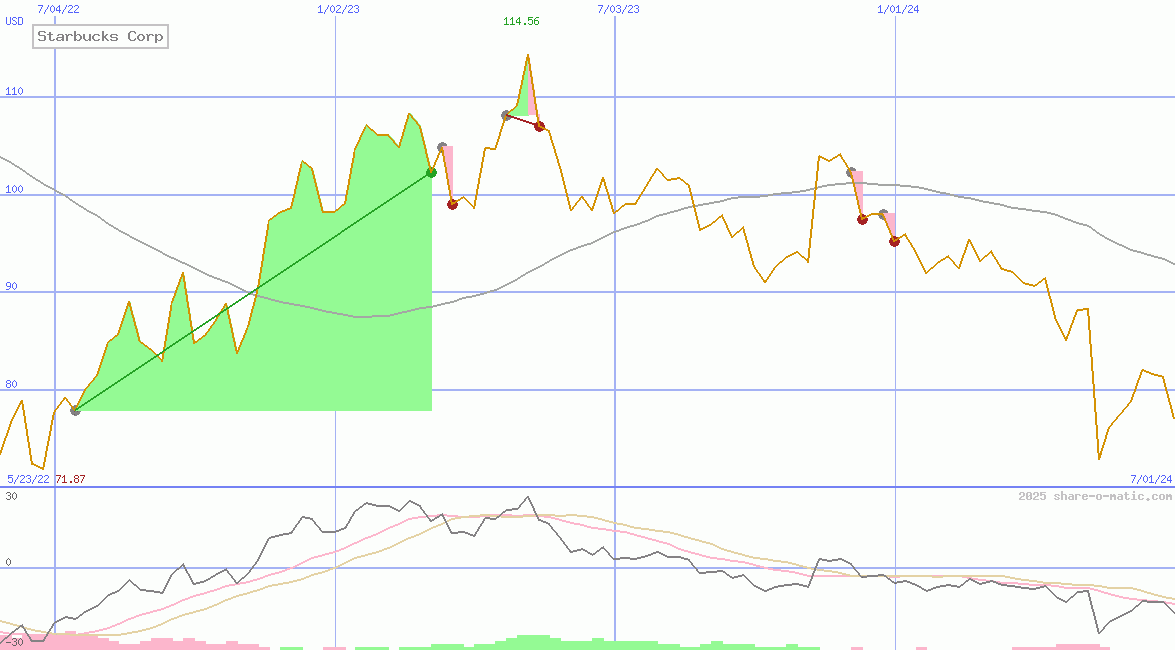
Task: Click the 30 indicator axis label
Action: (x=11, y=496)
